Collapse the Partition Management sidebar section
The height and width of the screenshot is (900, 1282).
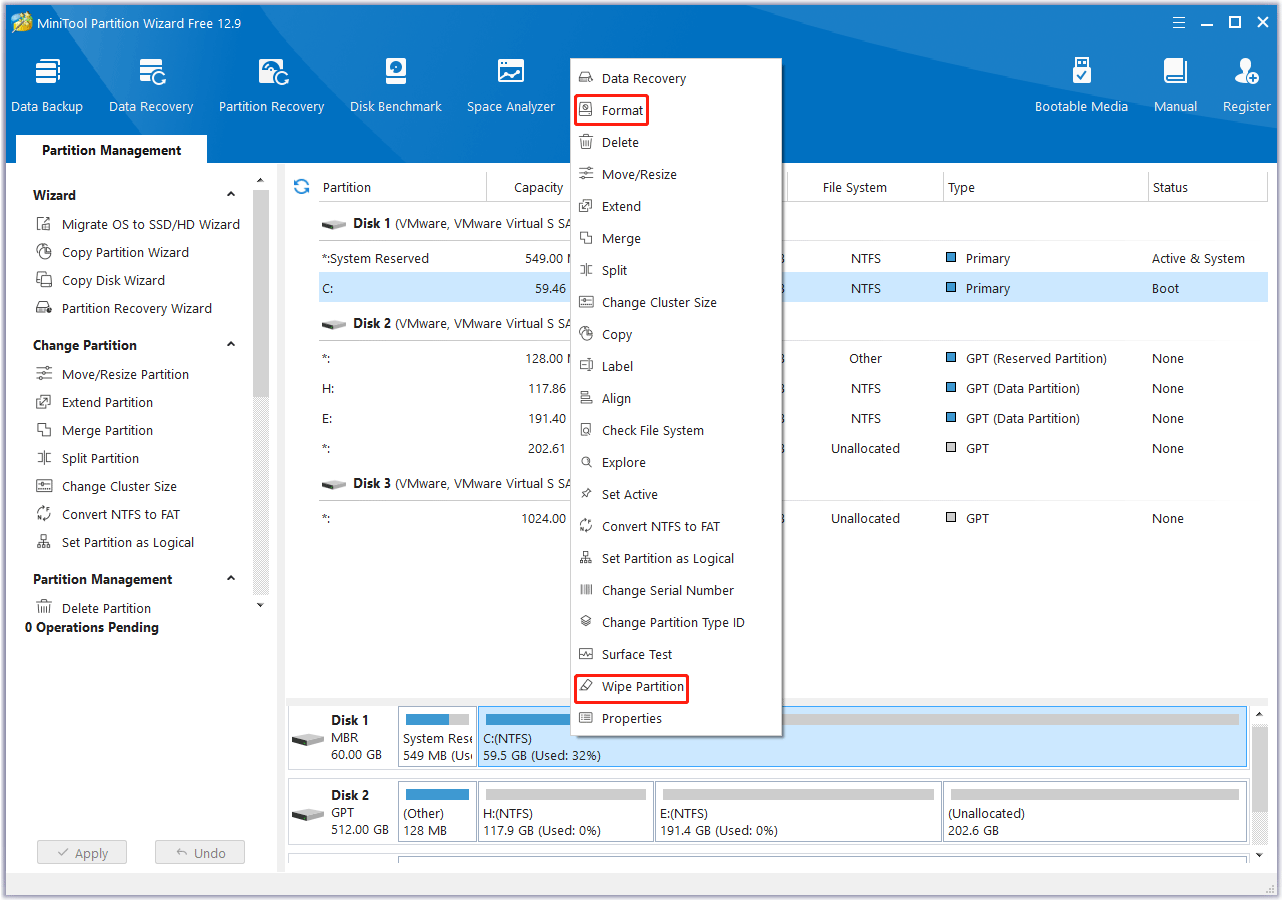[231, 579]
